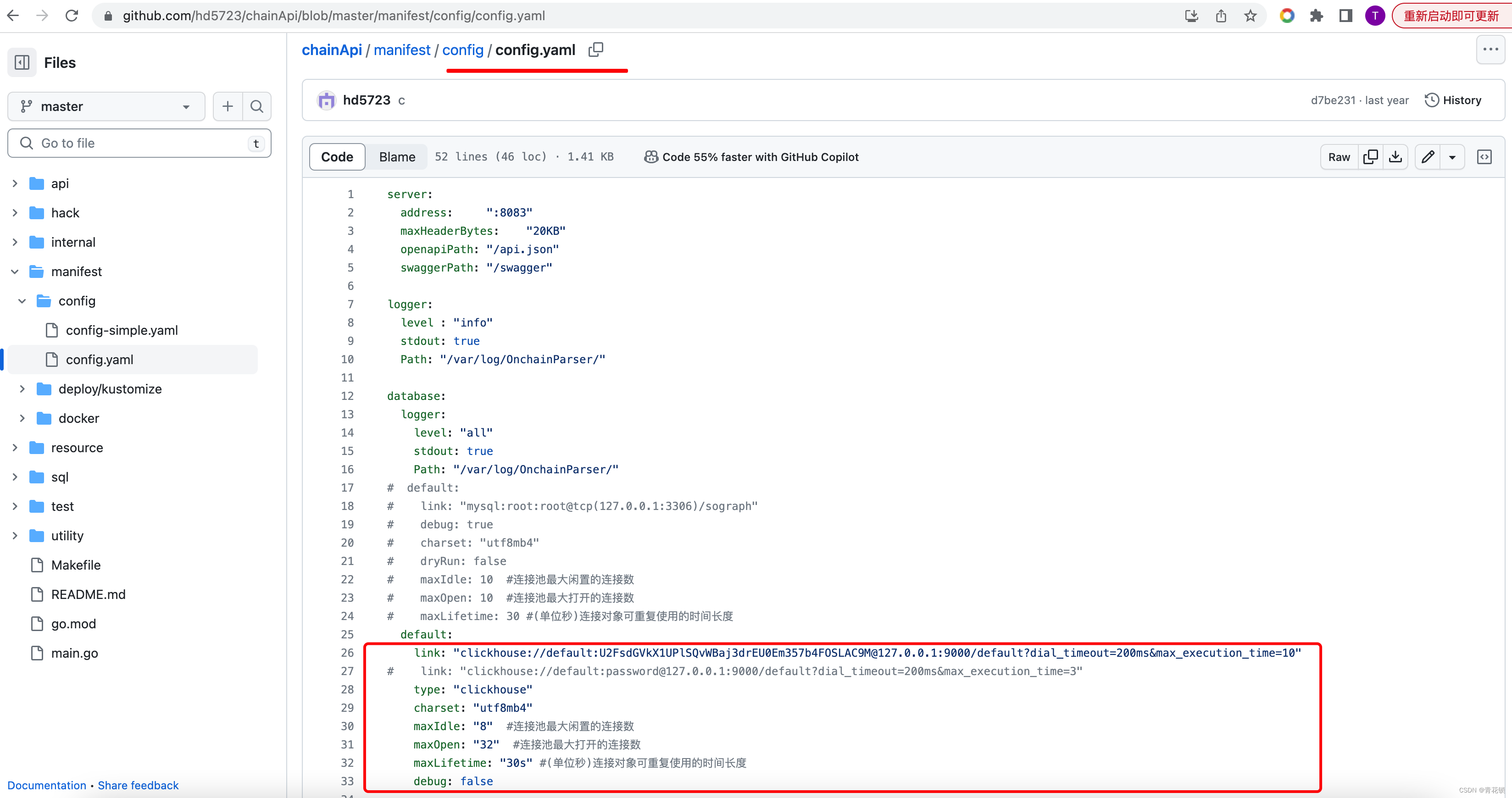Click the Raw button

coord(1340,157)
